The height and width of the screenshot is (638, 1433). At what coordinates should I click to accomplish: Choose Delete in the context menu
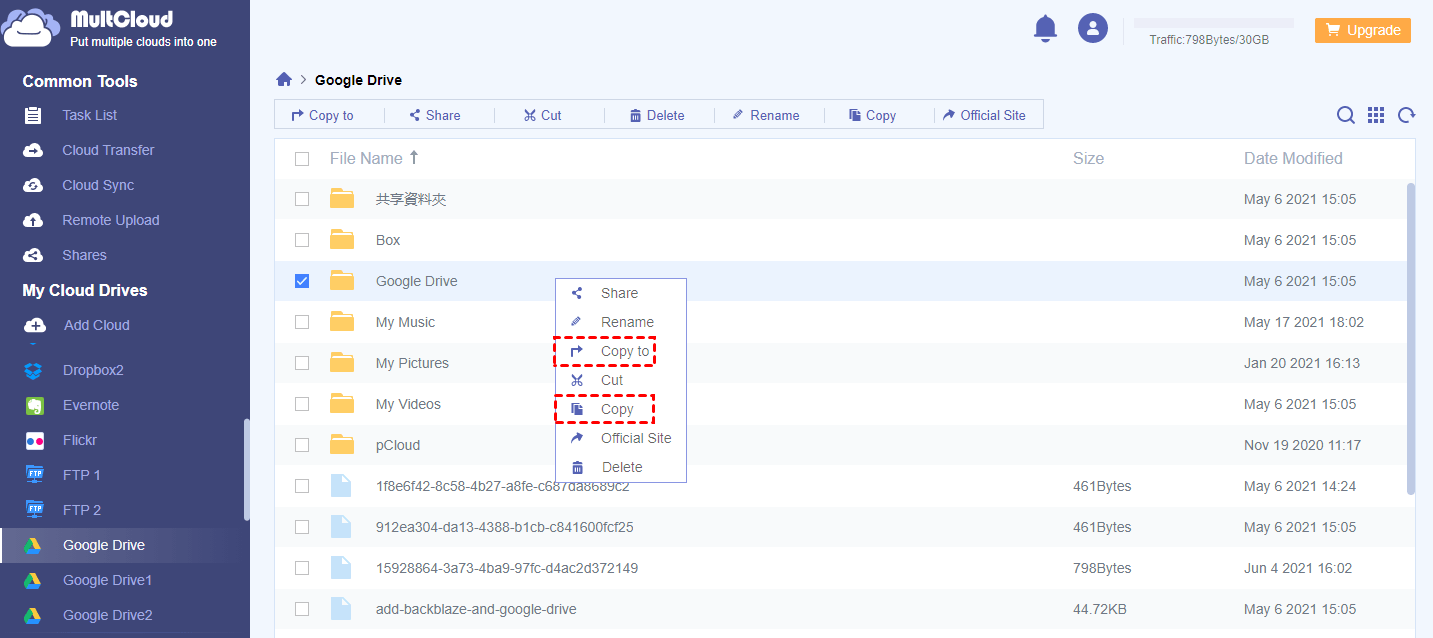(621, 467)
